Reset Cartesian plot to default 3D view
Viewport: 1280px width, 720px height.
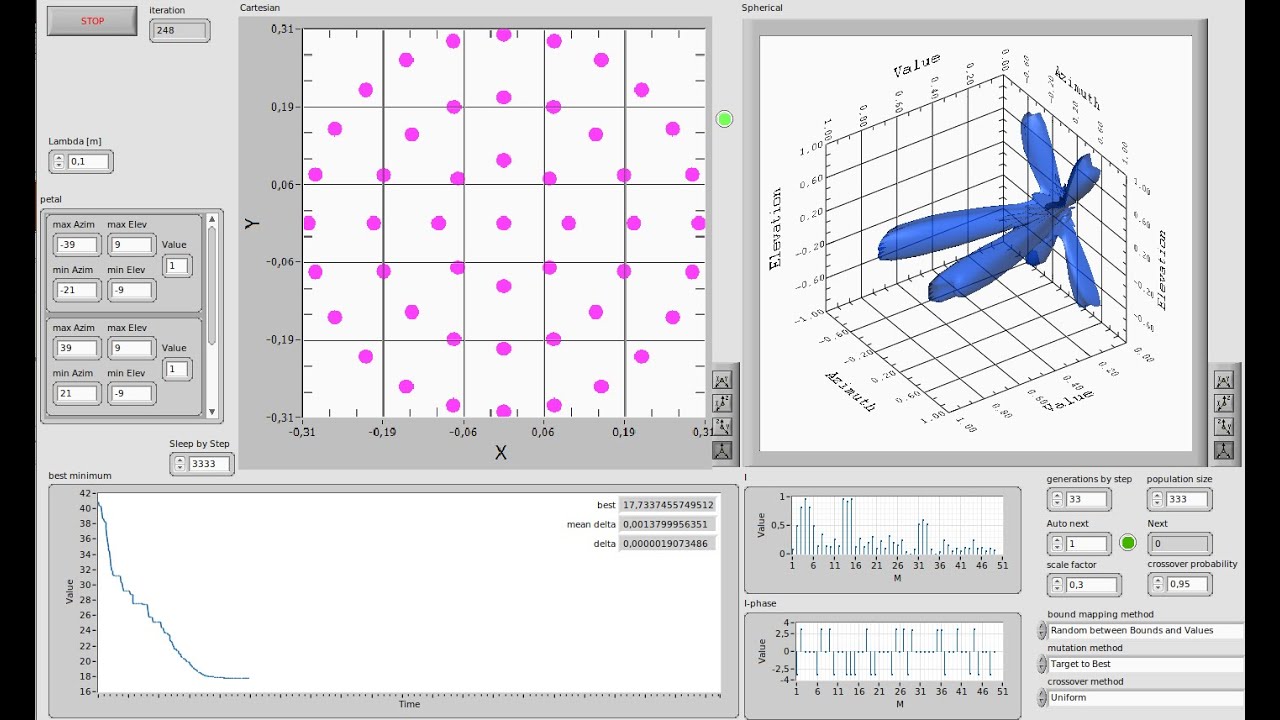tap(722, 451)
